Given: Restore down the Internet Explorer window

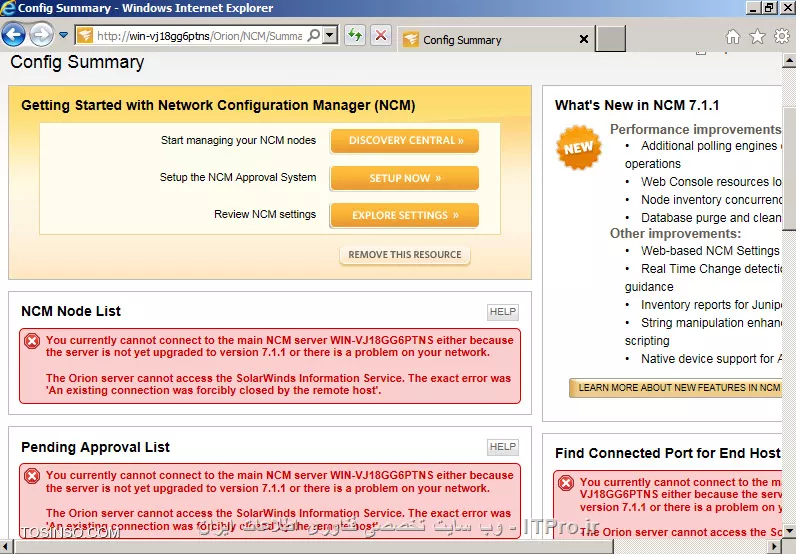Looking at the screenshot, I should (770, 8).
